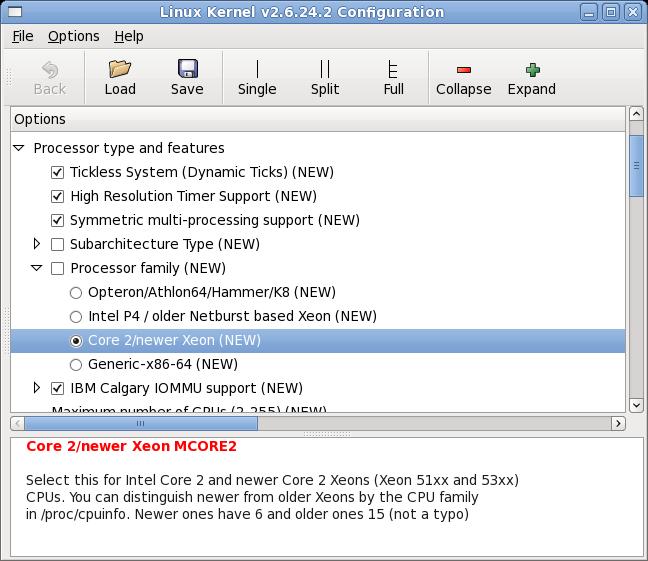This screenshot has width=648, height=561.
Task: Click horizontal scrollbar left arrow
Action: pos(17,423)
